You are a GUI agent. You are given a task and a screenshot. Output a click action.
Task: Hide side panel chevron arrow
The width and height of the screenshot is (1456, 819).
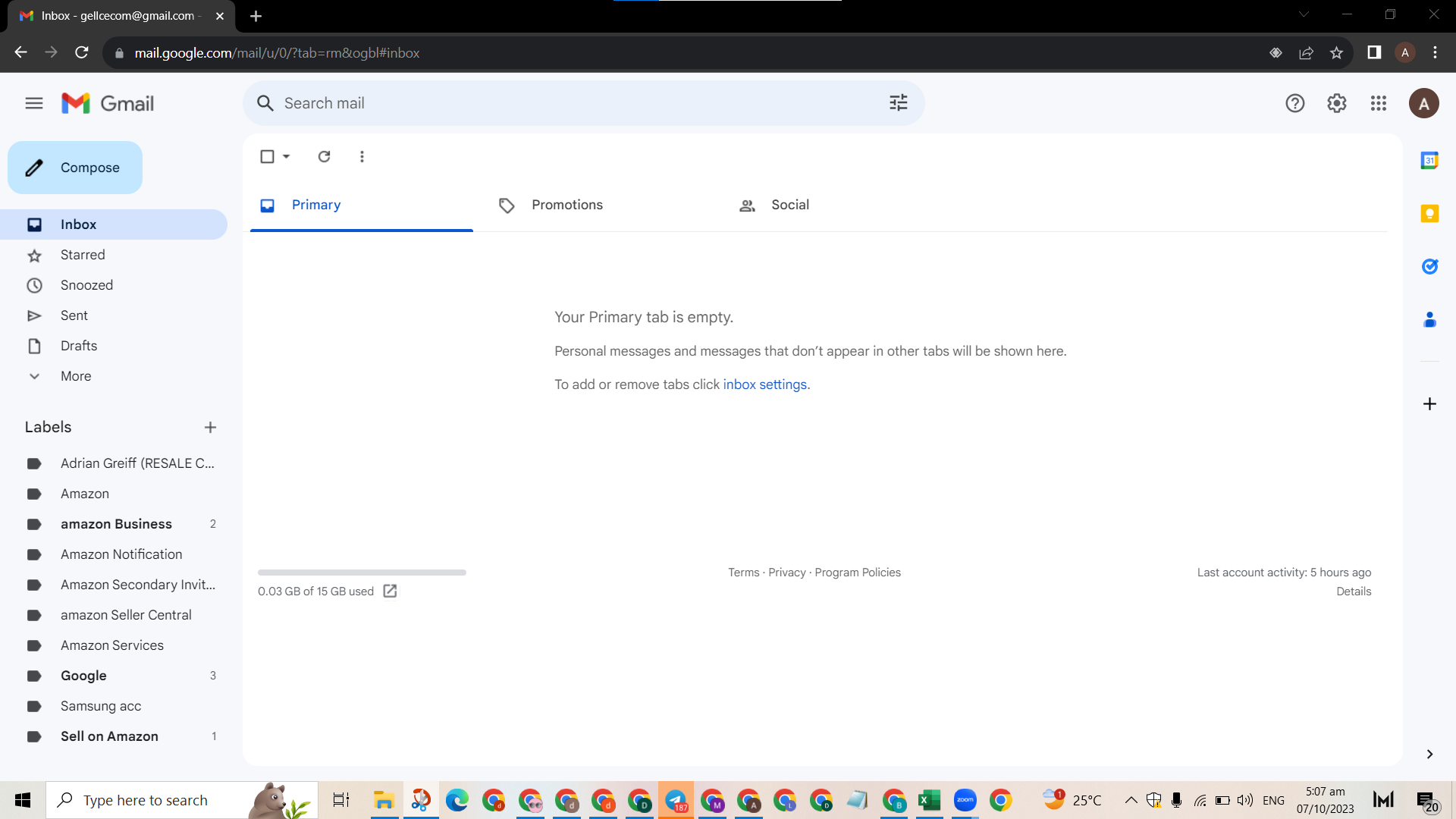(1429, 754)
